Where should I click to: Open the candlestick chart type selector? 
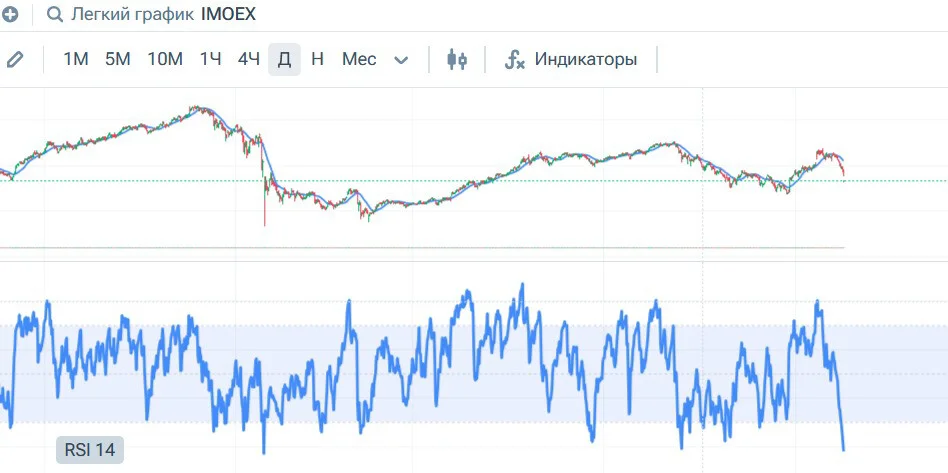pyautogui.click(x=457, y=59)
